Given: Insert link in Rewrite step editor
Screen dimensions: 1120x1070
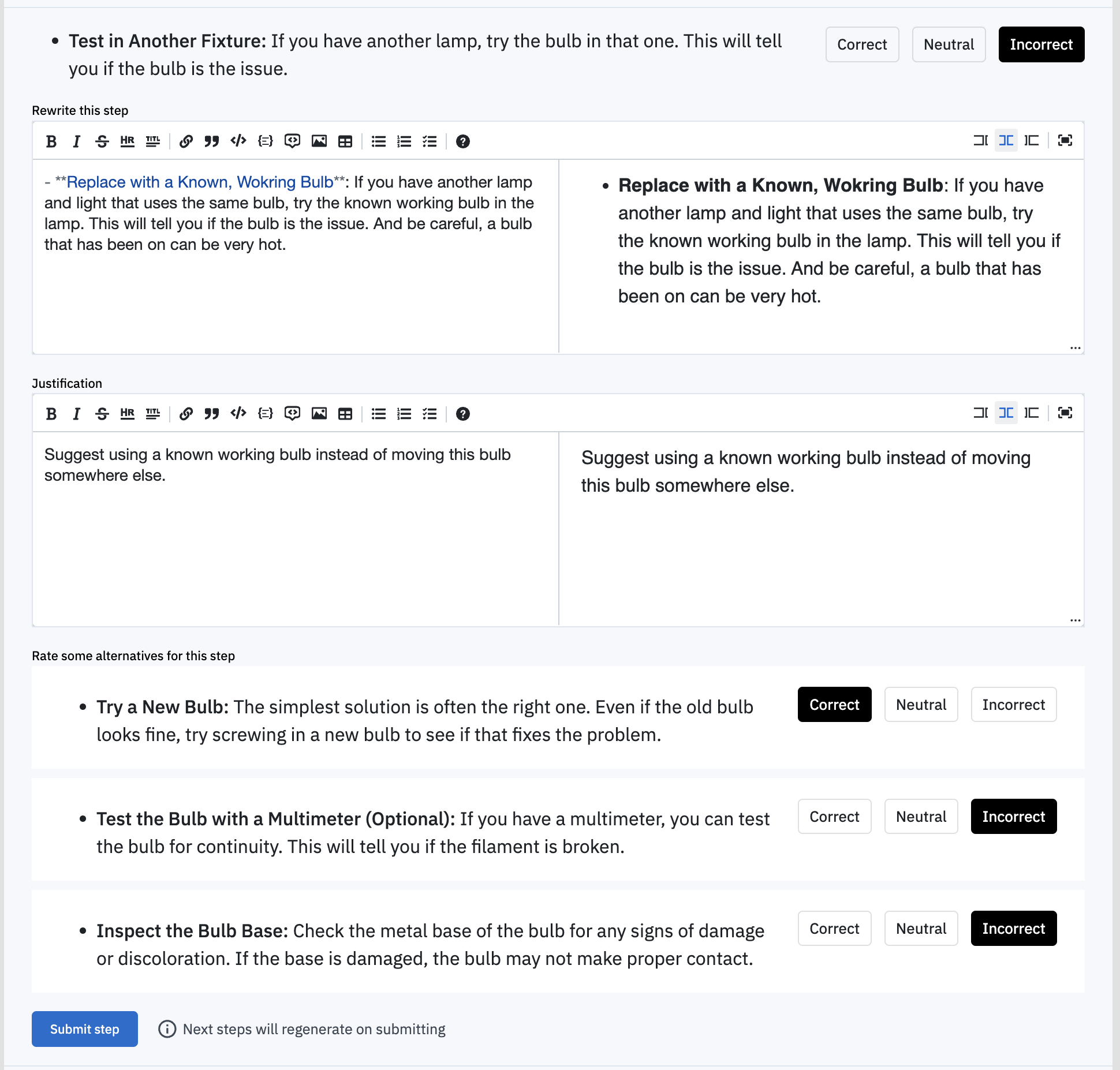Looking at the screenshot, I should pos(186,141).
